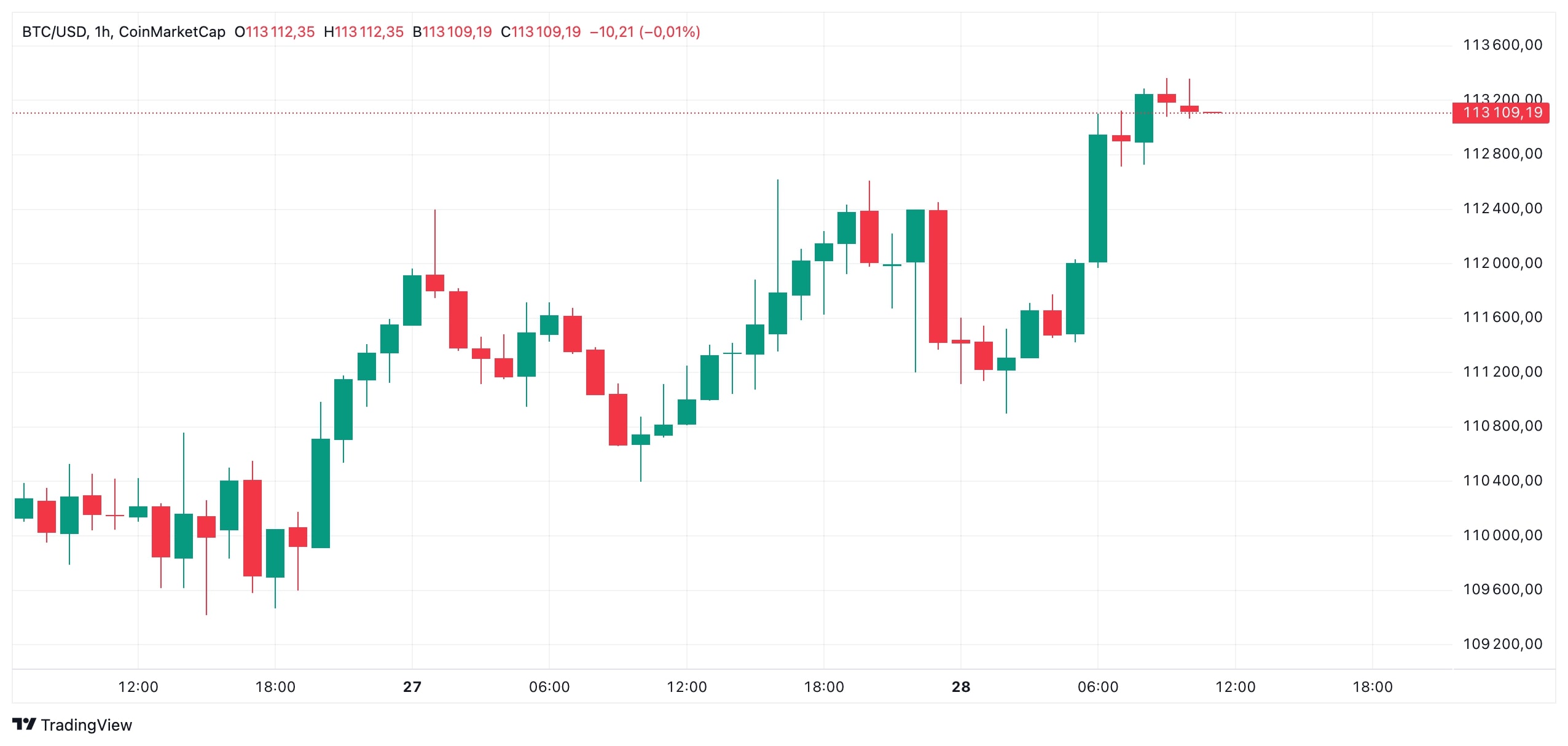Screen dimensions: 1568x746
Task: Click the BTC/USD, 1h, CoinMarketCap title
Action: pos(123,32)
